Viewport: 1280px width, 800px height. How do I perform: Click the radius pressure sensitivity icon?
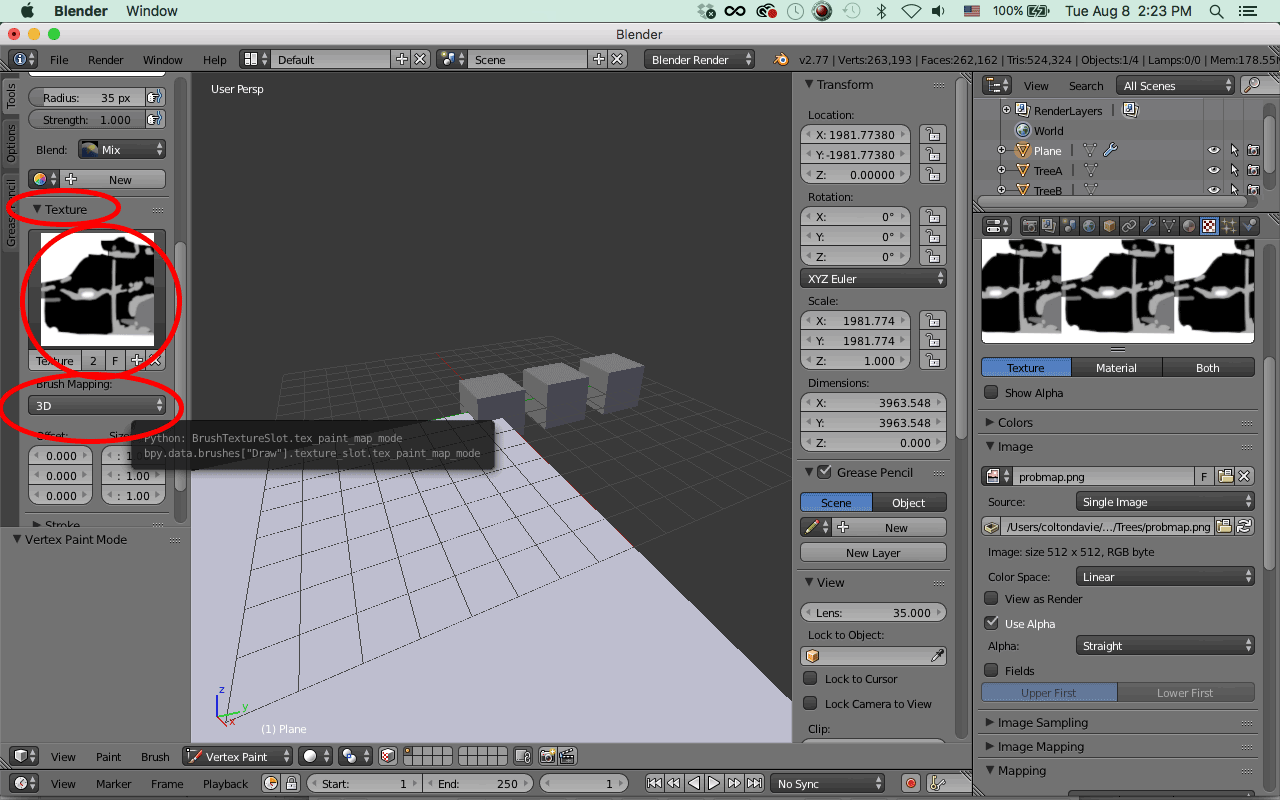(x=155, y=98)
